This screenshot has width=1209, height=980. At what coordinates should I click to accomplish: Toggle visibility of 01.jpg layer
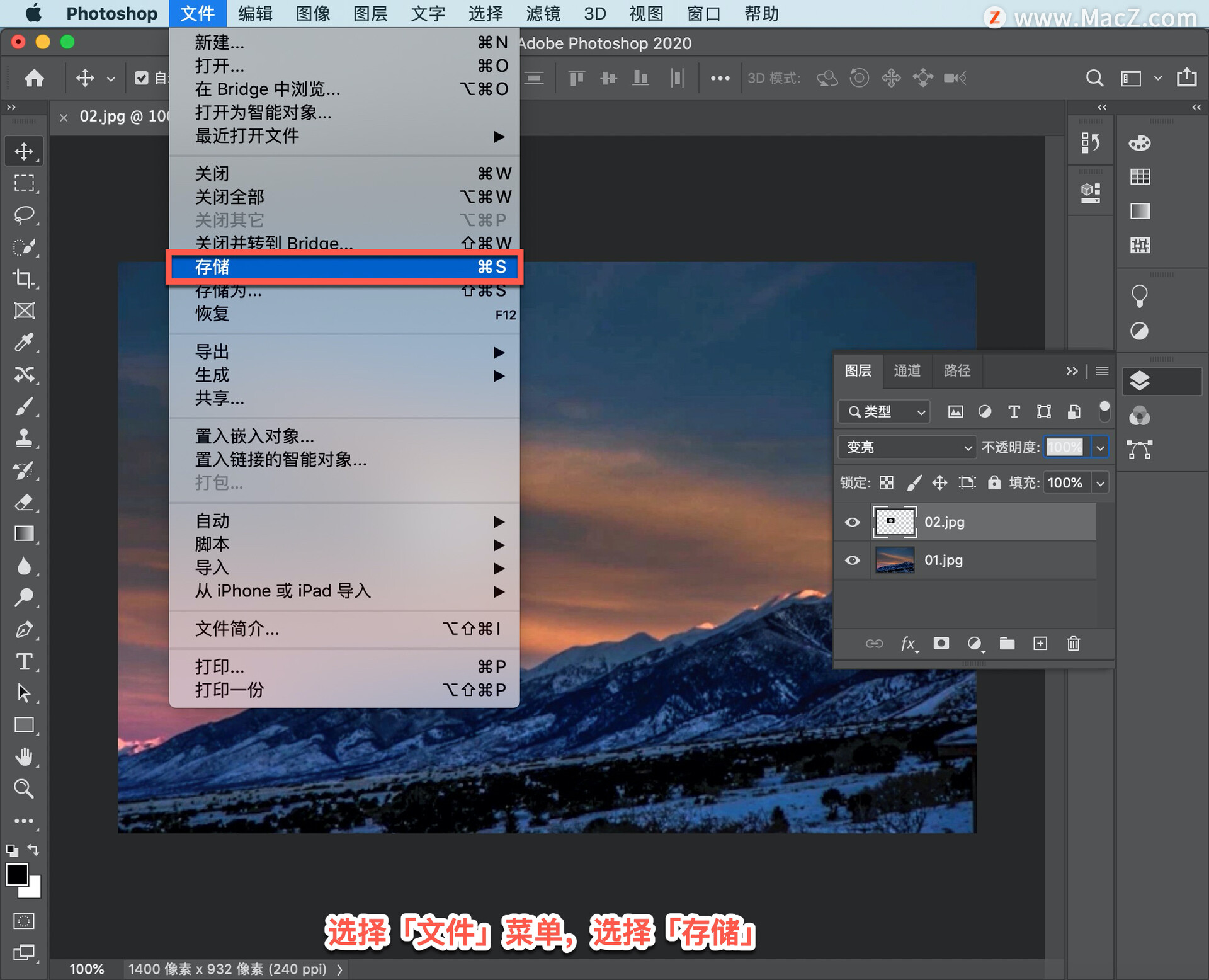click(852, 560)
